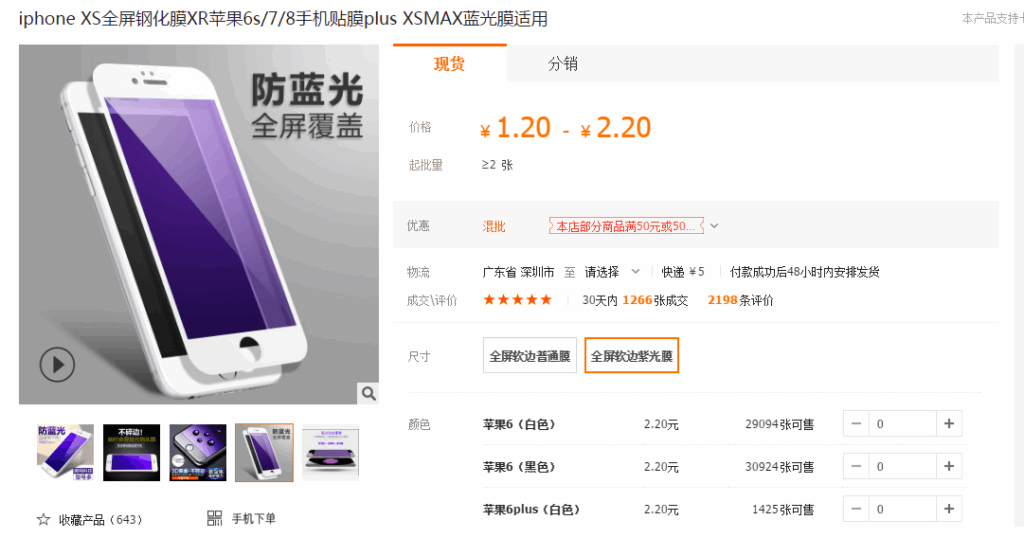
Task: Click quantity field for 苹果6（黑色）
Action: (x=903, y=466)
